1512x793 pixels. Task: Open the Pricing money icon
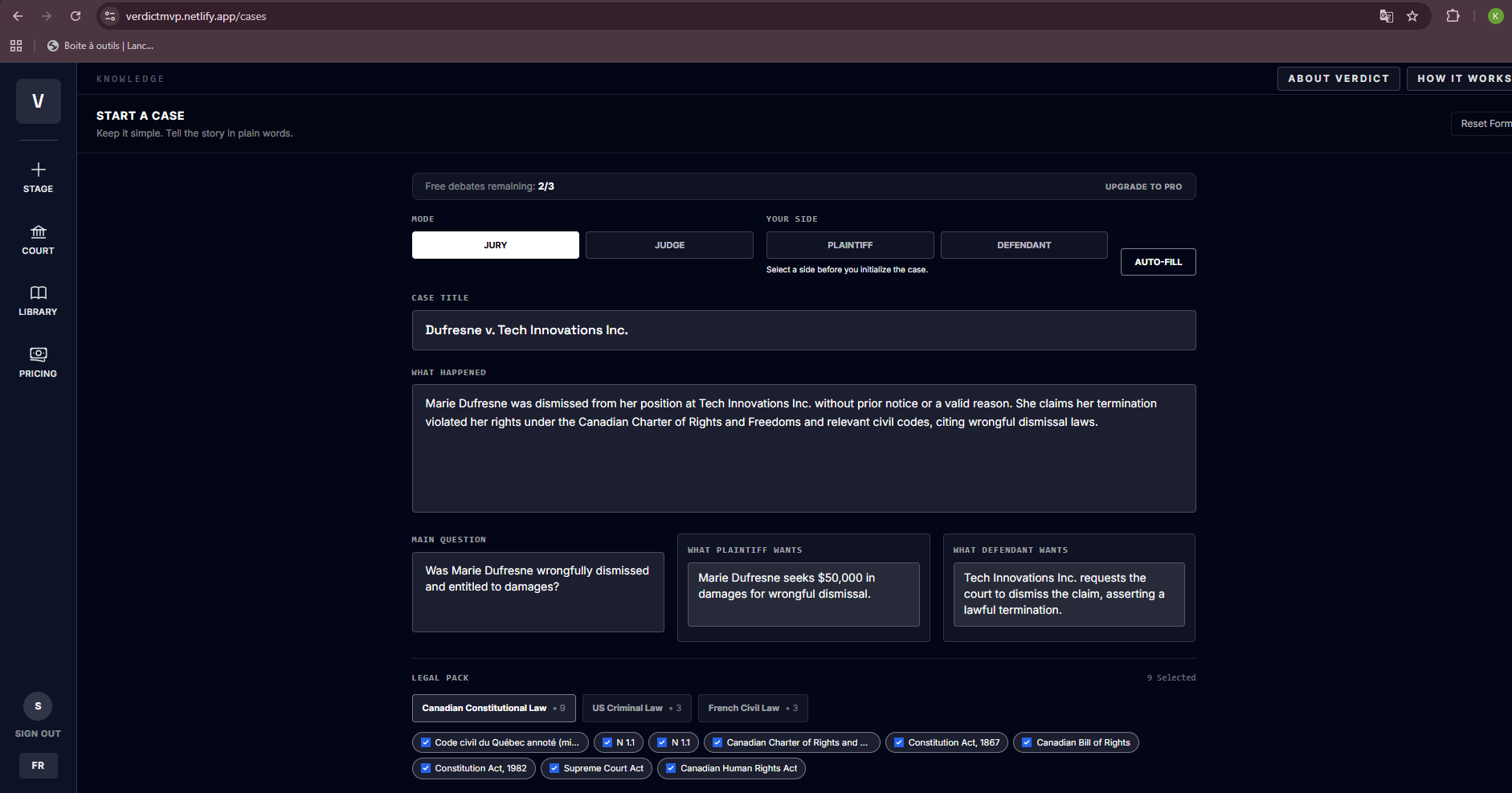coord(38,354)
